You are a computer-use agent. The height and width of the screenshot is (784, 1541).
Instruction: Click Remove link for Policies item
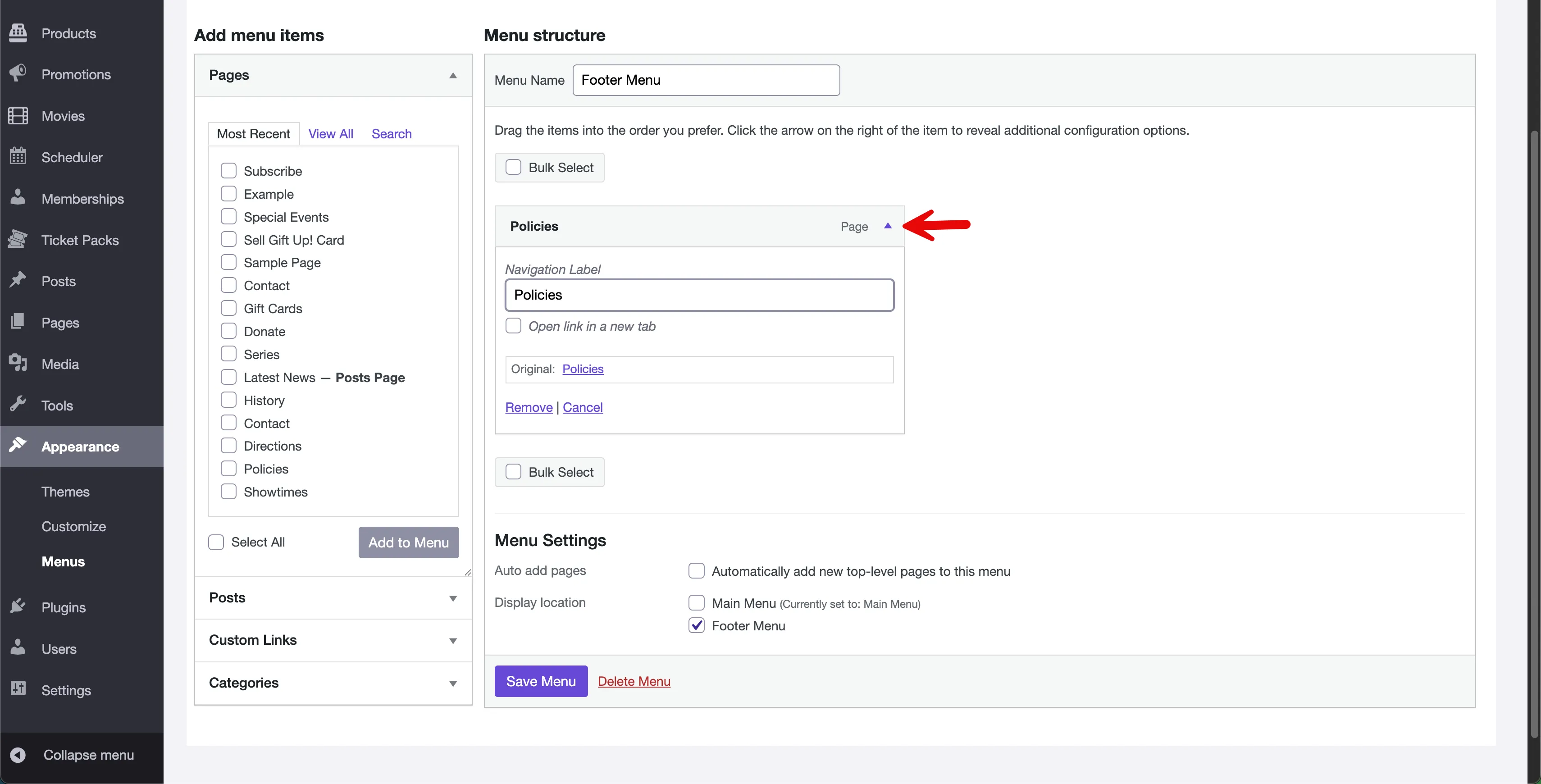(529, 407)
